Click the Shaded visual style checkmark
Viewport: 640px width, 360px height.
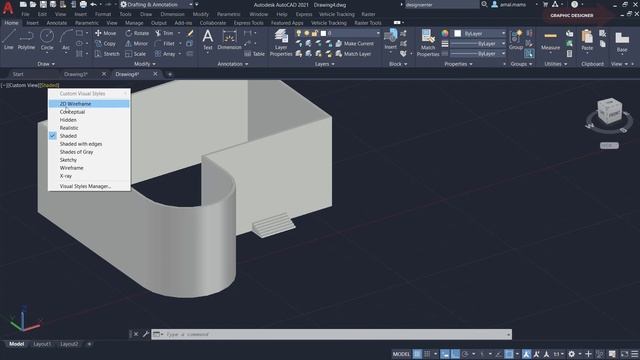pos(53,136)
